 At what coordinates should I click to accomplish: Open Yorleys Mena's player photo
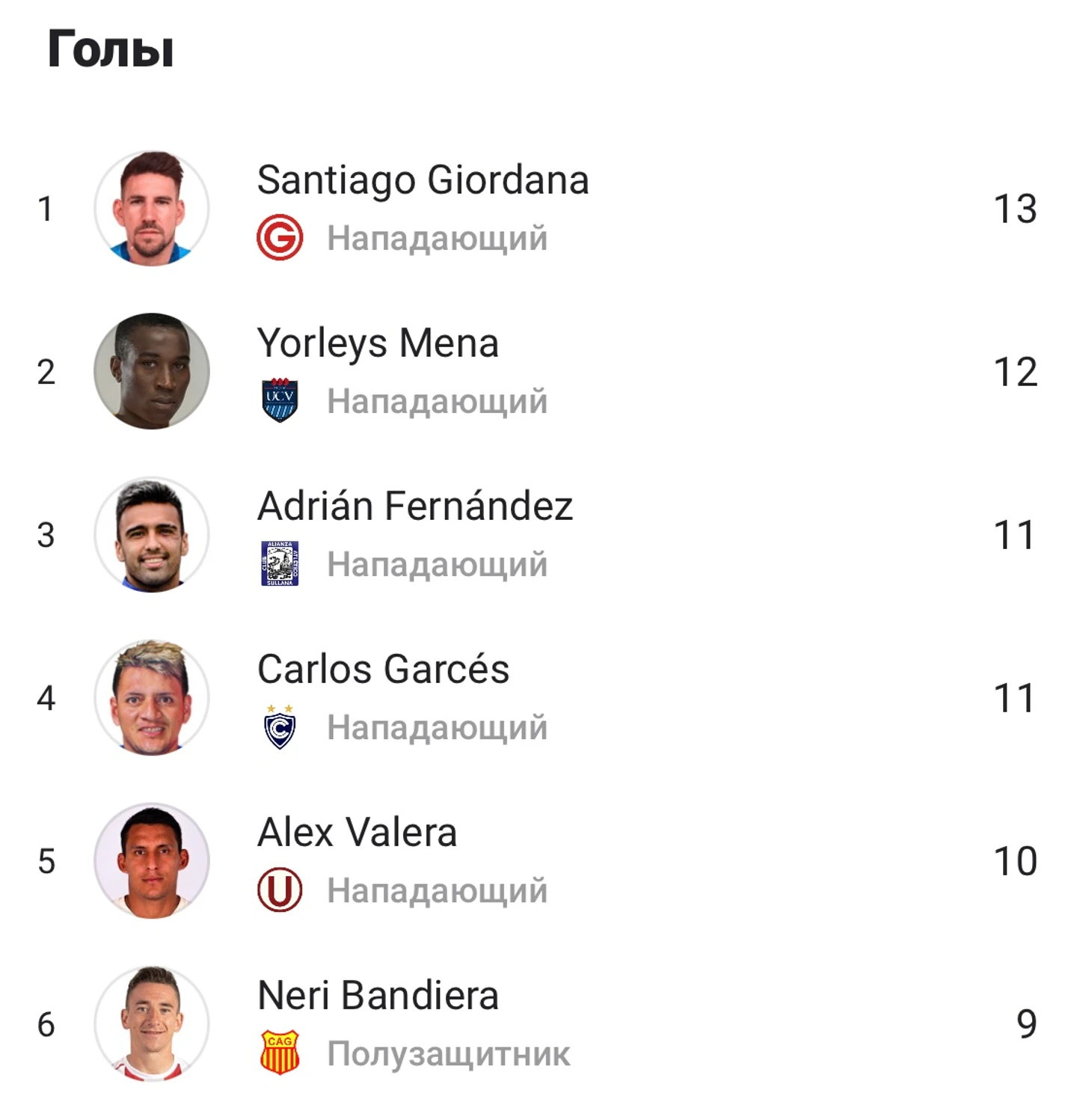pos(152,372)
